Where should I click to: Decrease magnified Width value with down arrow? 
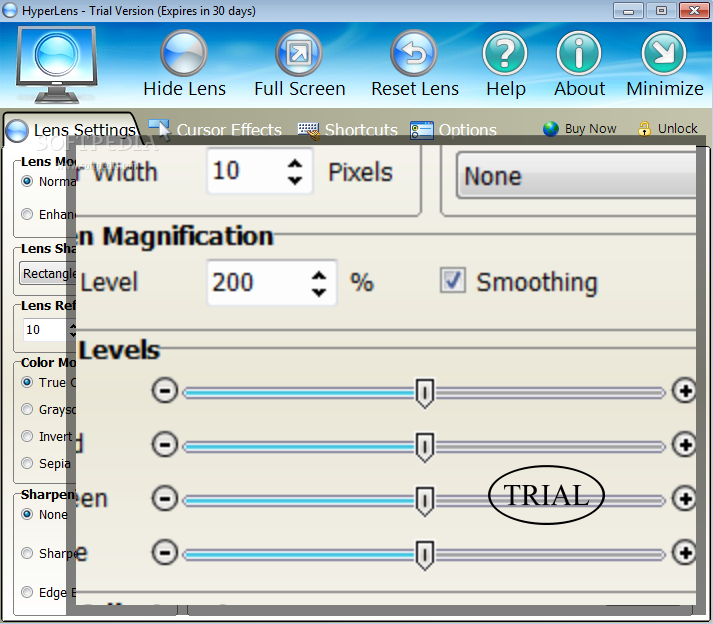(x=295, y=180)
